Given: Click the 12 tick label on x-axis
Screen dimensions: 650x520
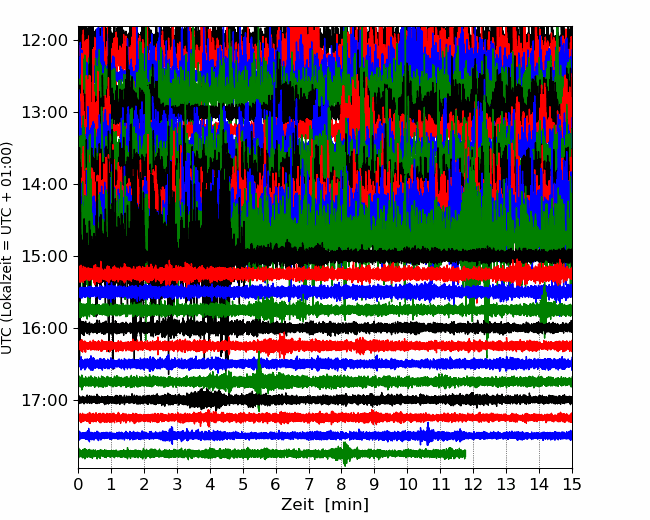Looking at the screenshot, I should pos(473,485).
